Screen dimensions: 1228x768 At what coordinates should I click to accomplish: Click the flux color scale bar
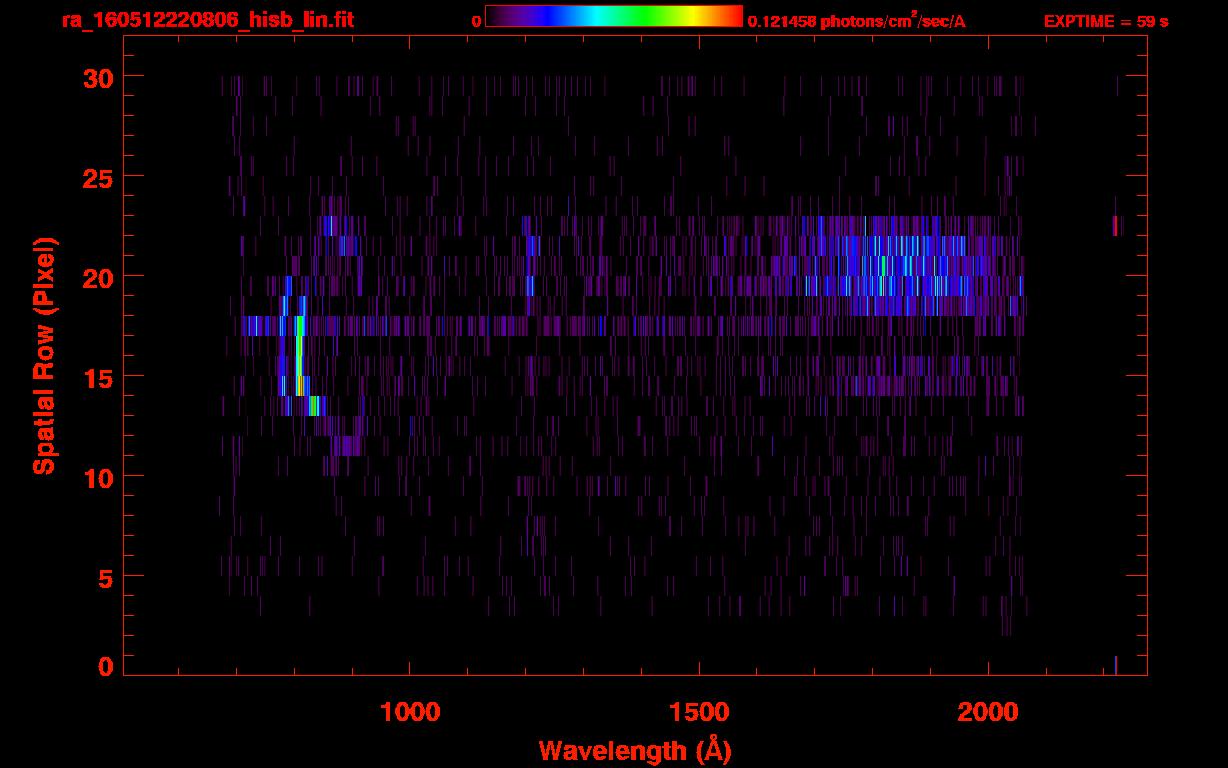tap(614, 16)
